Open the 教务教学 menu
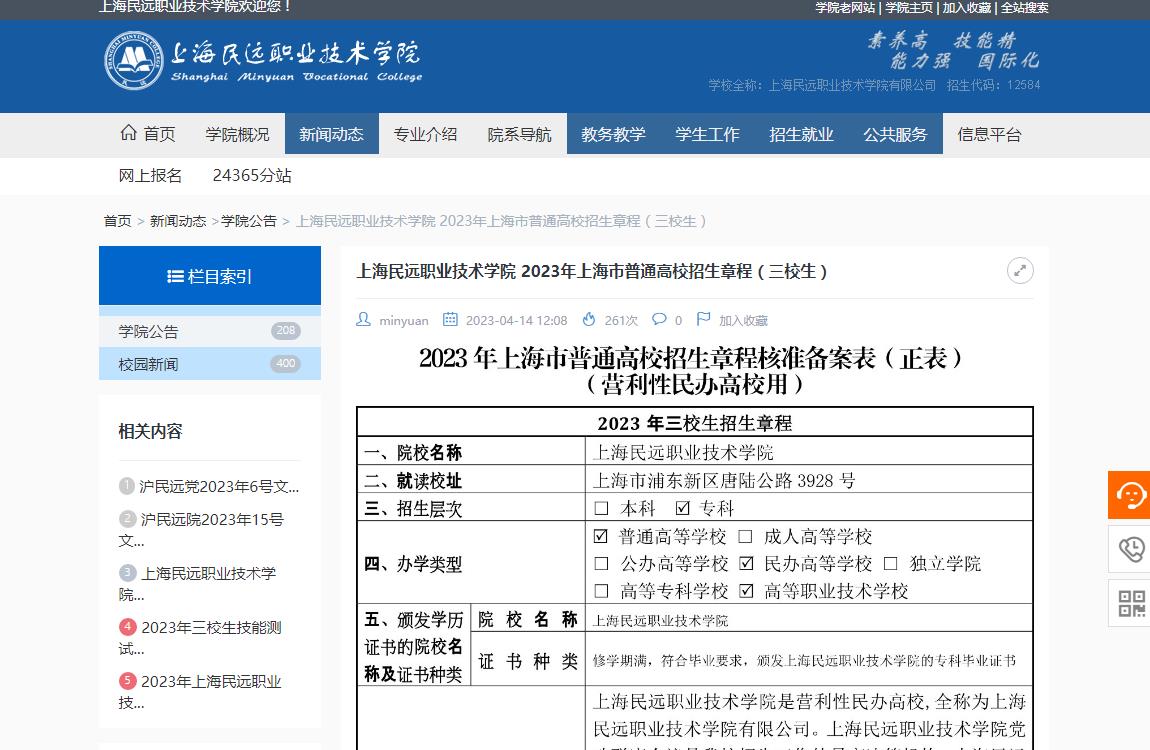The height and width of the screenshot is (750, 1150). (x=613, y=134)
